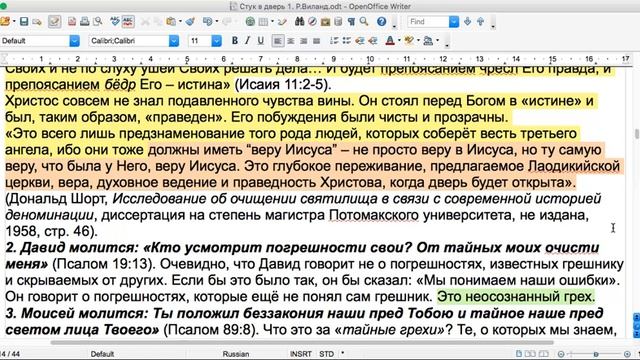640x360 pixels.
Task: Insert a table with the Table icon
Action: point(263,22)
